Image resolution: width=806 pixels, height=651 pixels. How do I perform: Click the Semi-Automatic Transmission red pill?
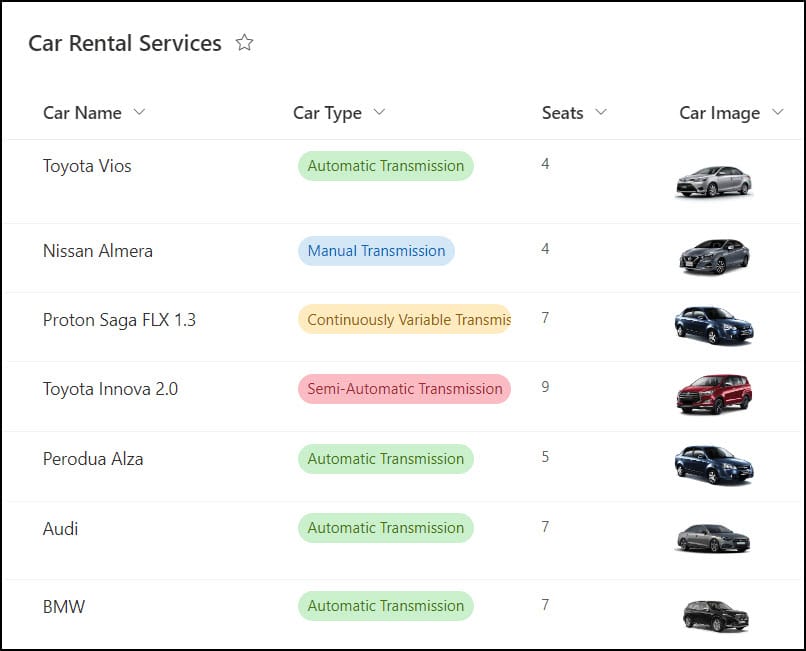pyautogui.click(x=405, y=389)
